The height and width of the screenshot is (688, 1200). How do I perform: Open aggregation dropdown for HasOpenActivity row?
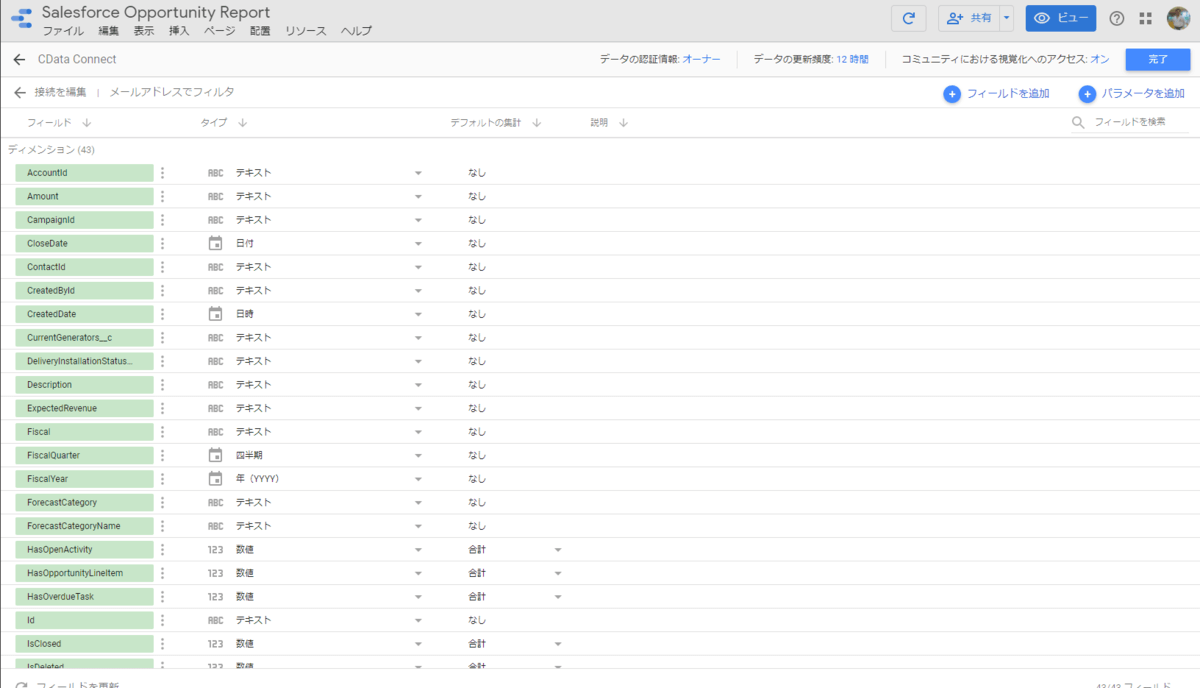[558, 550]
